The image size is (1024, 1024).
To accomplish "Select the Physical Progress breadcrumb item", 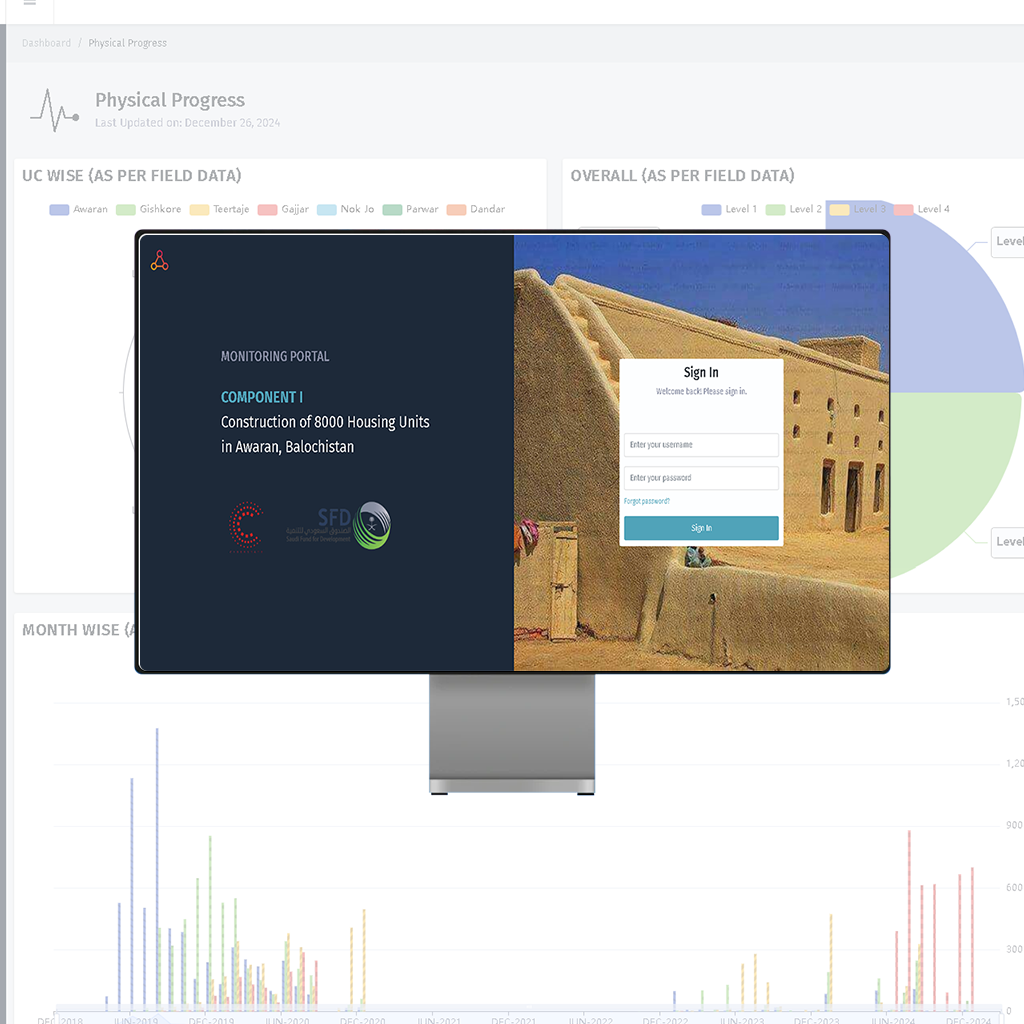I will click(127, 43).
